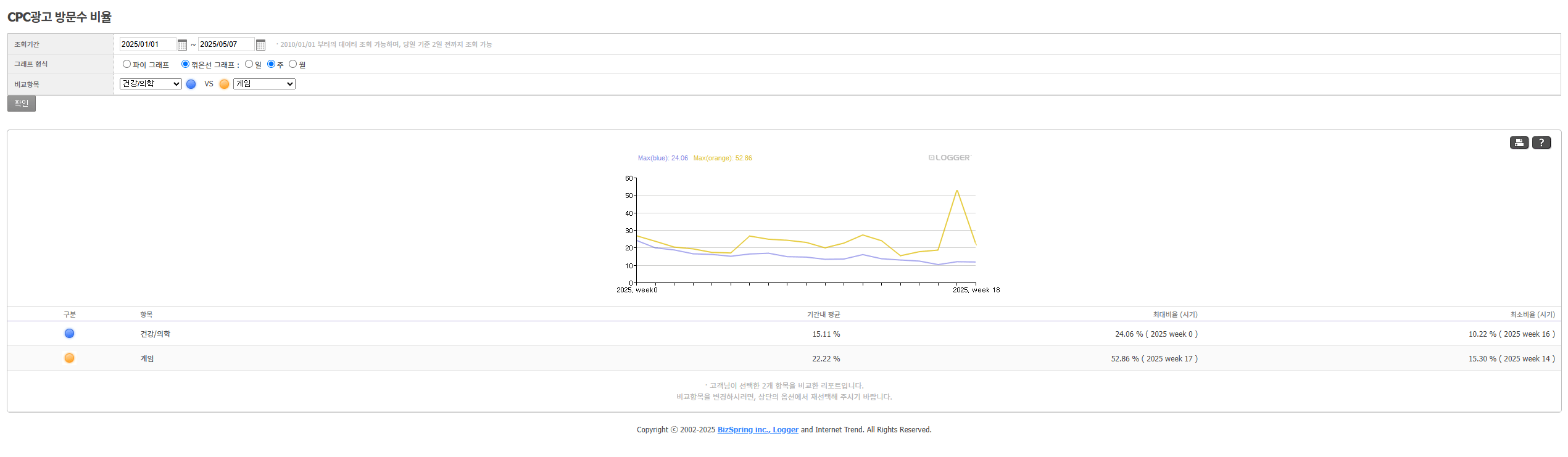The width and height of the screenshot is (1568, 457).
Task: Click the start date field 2025/01/01
Action: pyautogui.click(x=147, y=44)
